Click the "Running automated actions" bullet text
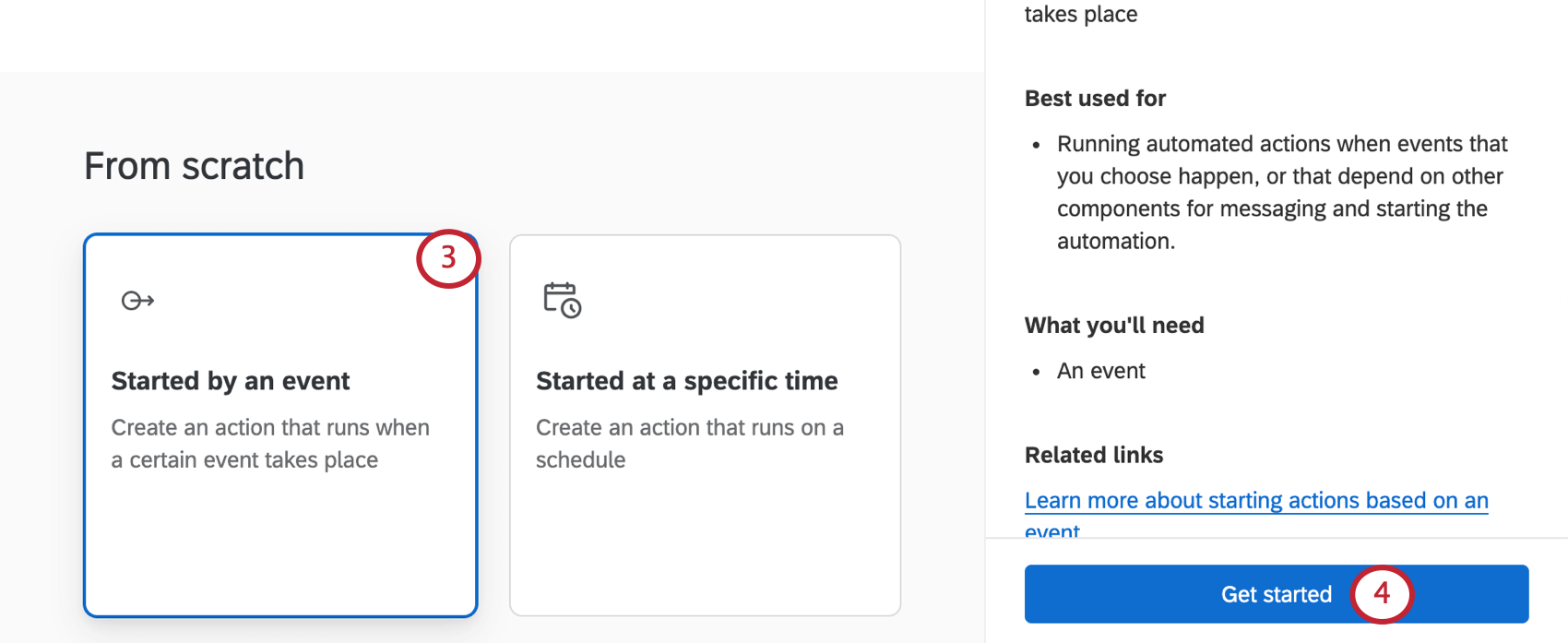Image resolution: width=1568 pixels, height=643 pixels. (1281, 145)
